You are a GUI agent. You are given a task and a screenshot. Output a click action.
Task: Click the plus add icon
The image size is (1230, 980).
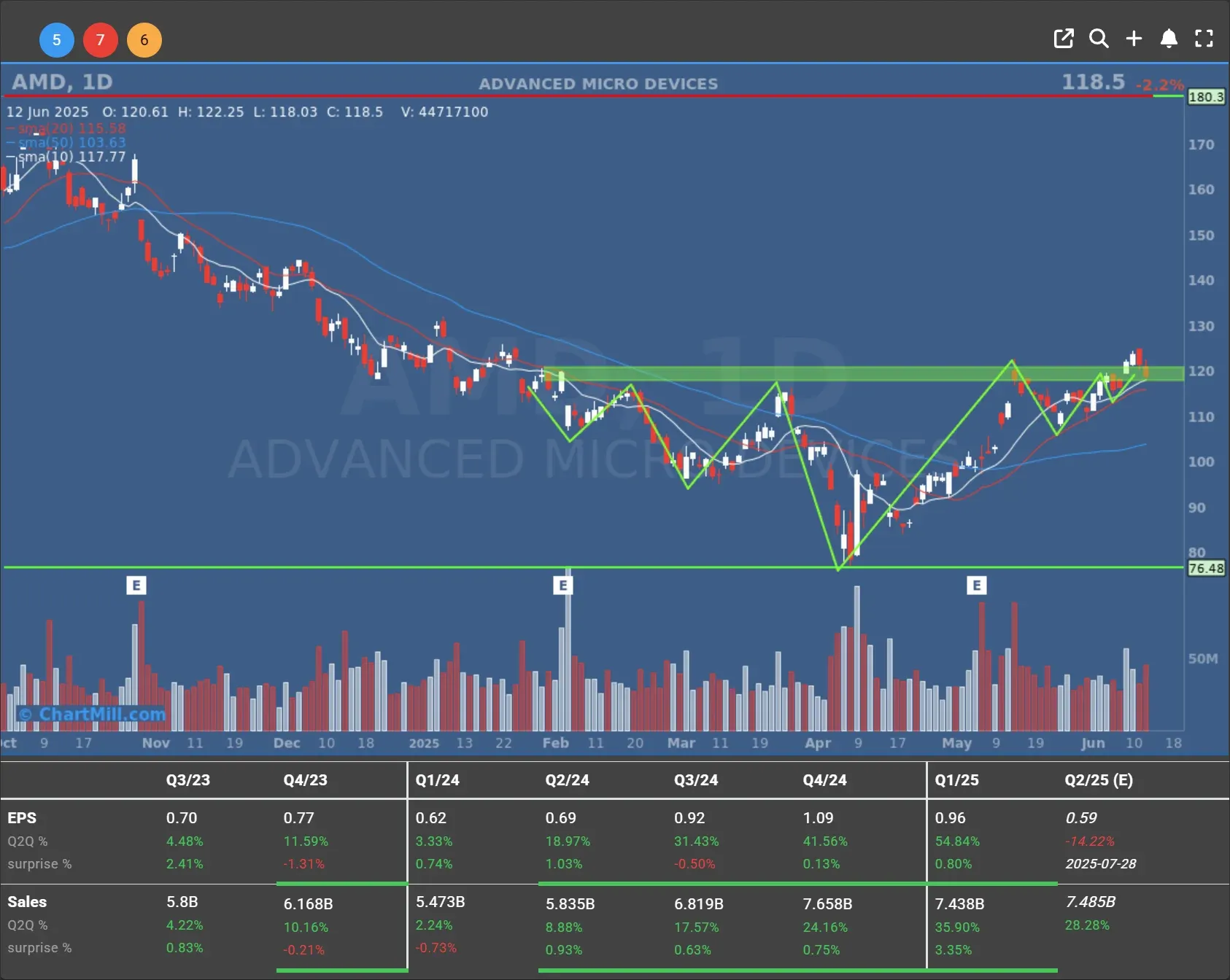1134,39
